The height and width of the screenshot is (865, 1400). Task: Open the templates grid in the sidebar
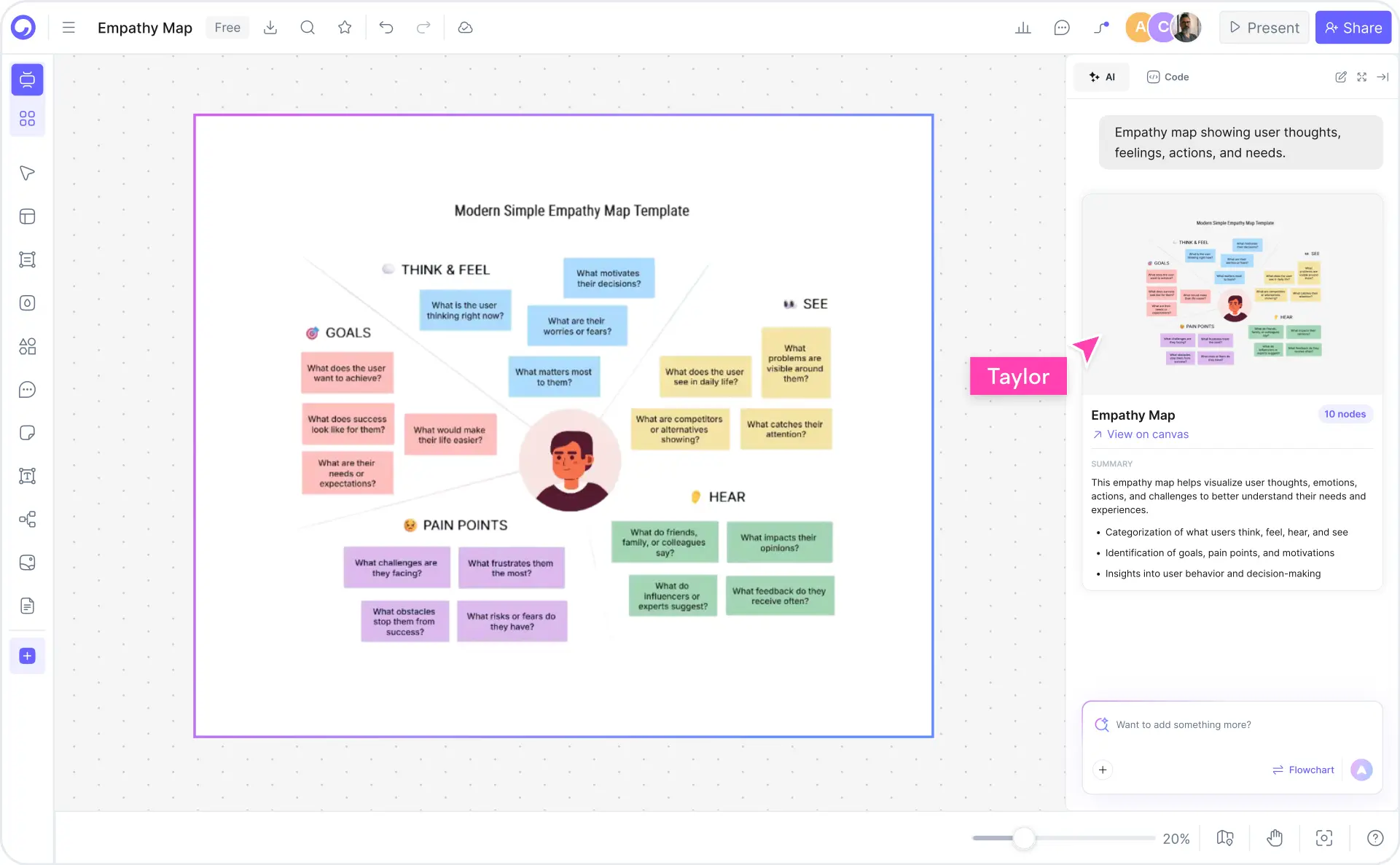pyautogui.click(x=27, y=117)
